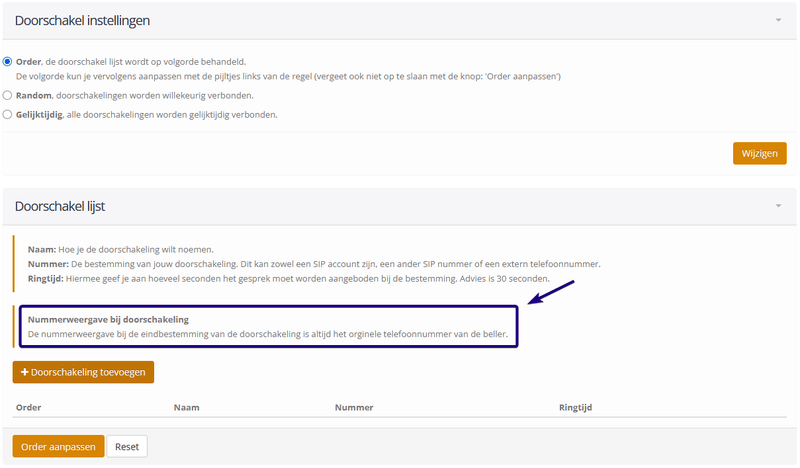
Task: Click the Nummer explanation line
Action: click(314, 263)
